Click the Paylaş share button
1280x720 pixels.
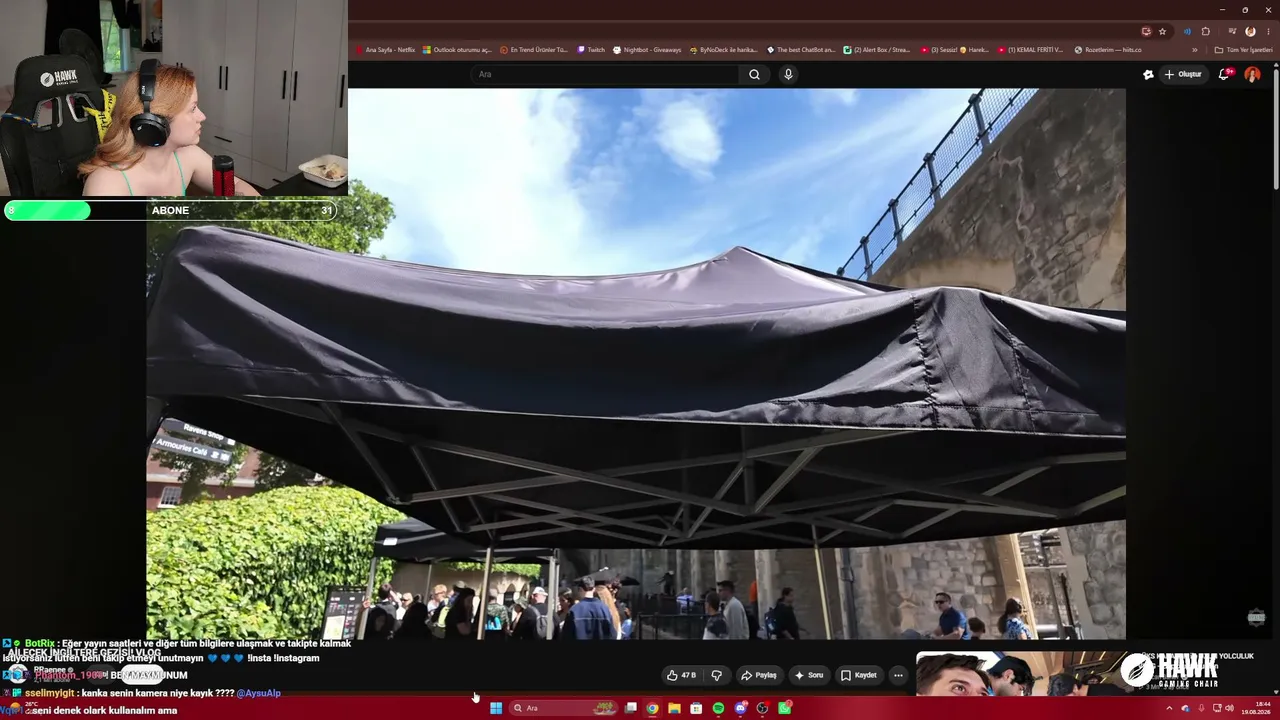point(758,675)
